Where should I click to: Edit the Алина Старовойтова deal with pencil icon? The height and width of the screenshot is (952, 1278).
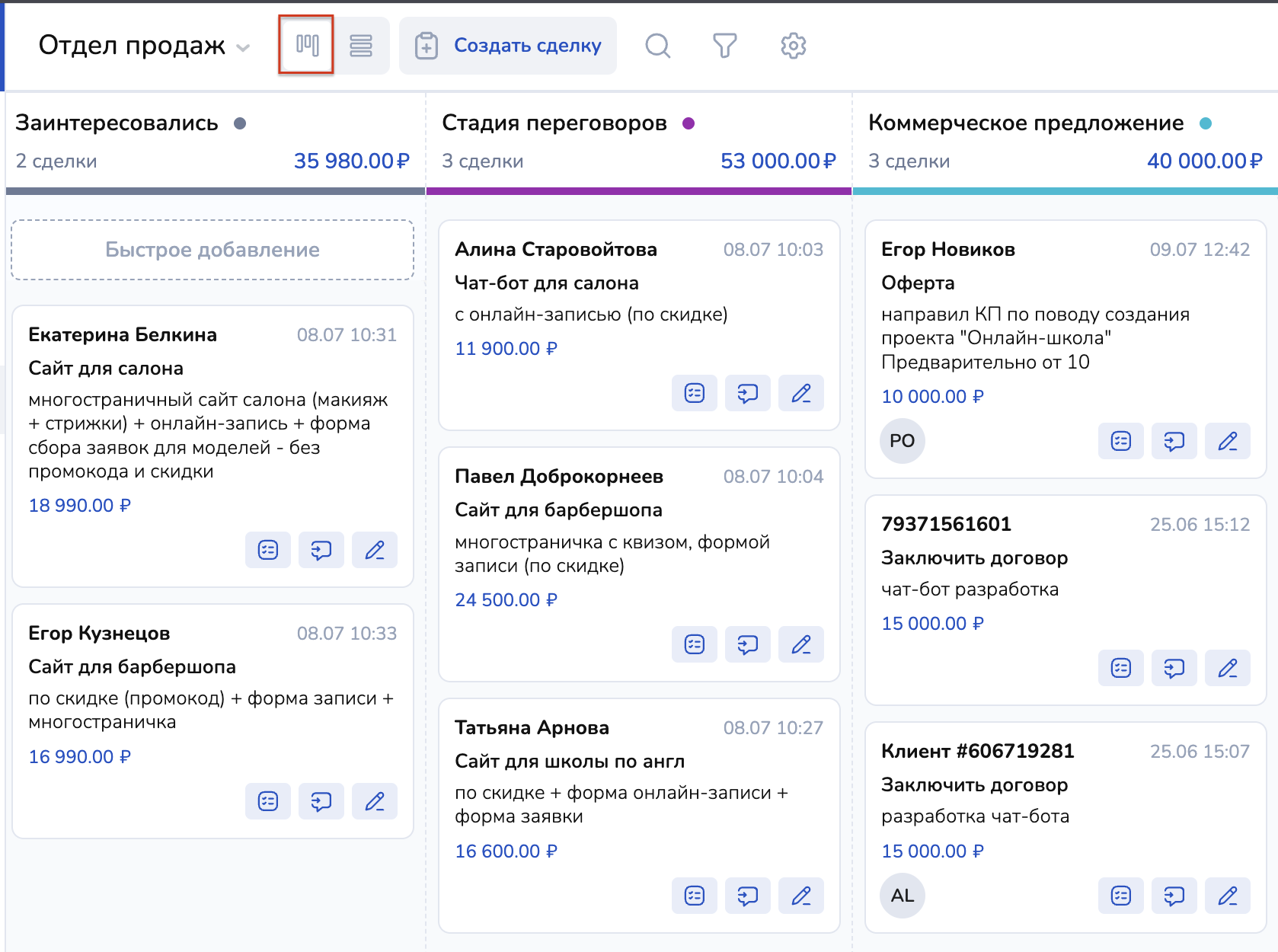tap(801, 393)
